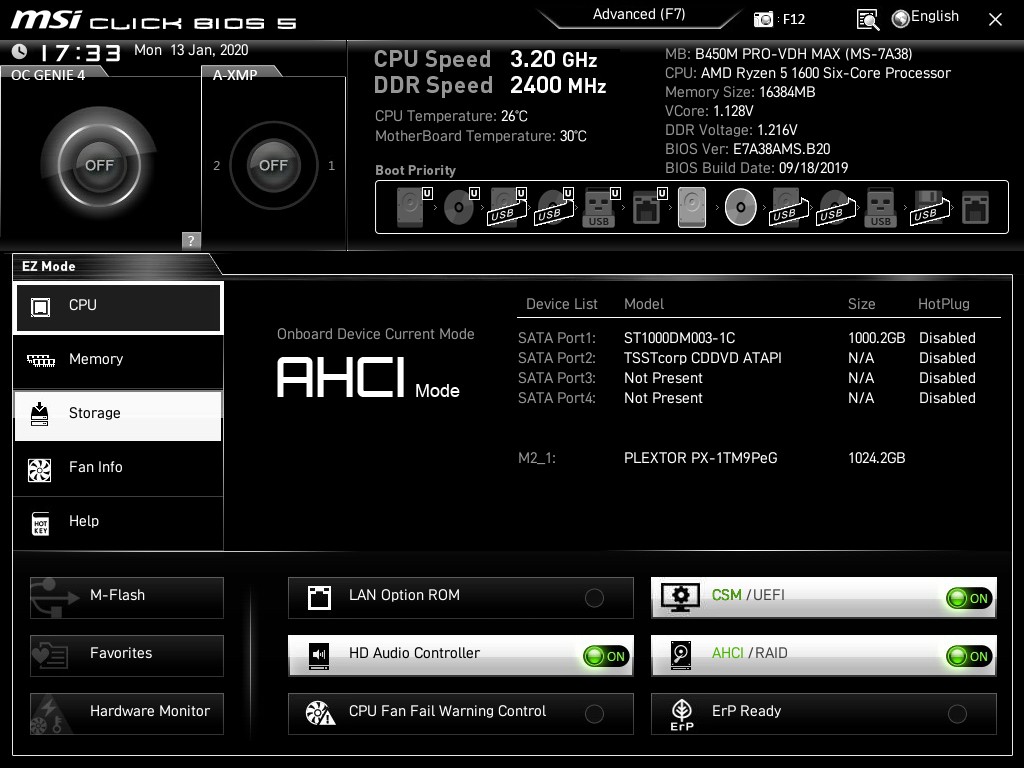Click the CSM/UEFI monitor gear icon
The width and height of the screenshot is (1024, 768).
point(680,597)
